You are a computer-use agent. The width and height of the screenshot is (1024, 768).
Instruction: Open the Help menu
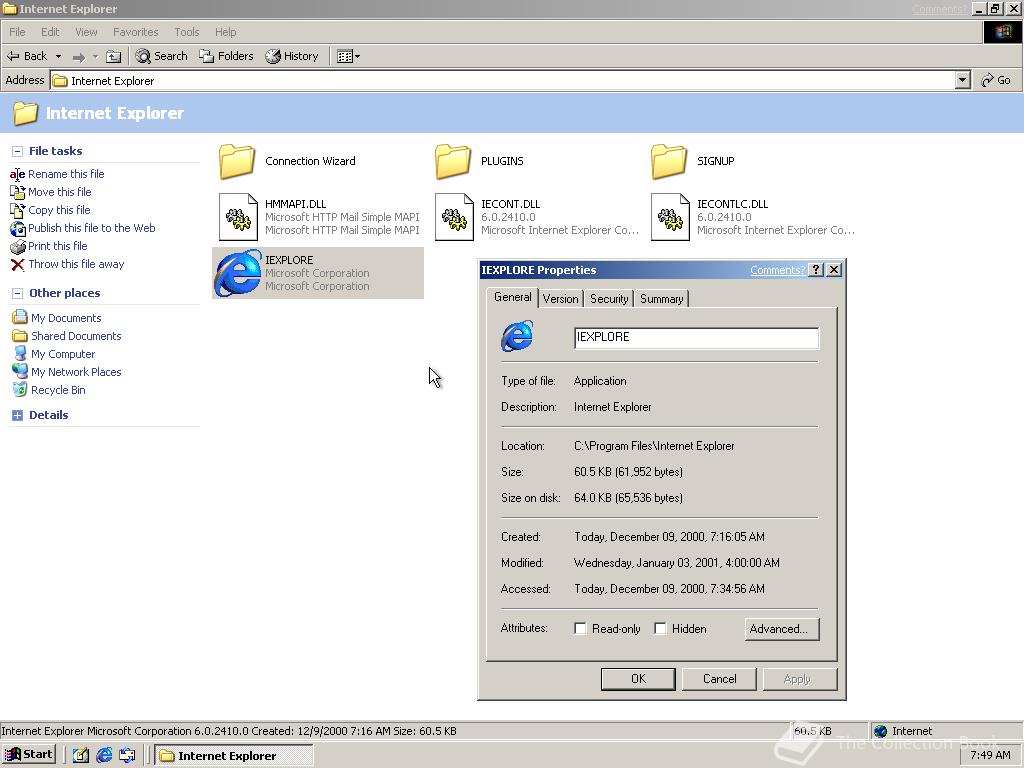(225, 32)
